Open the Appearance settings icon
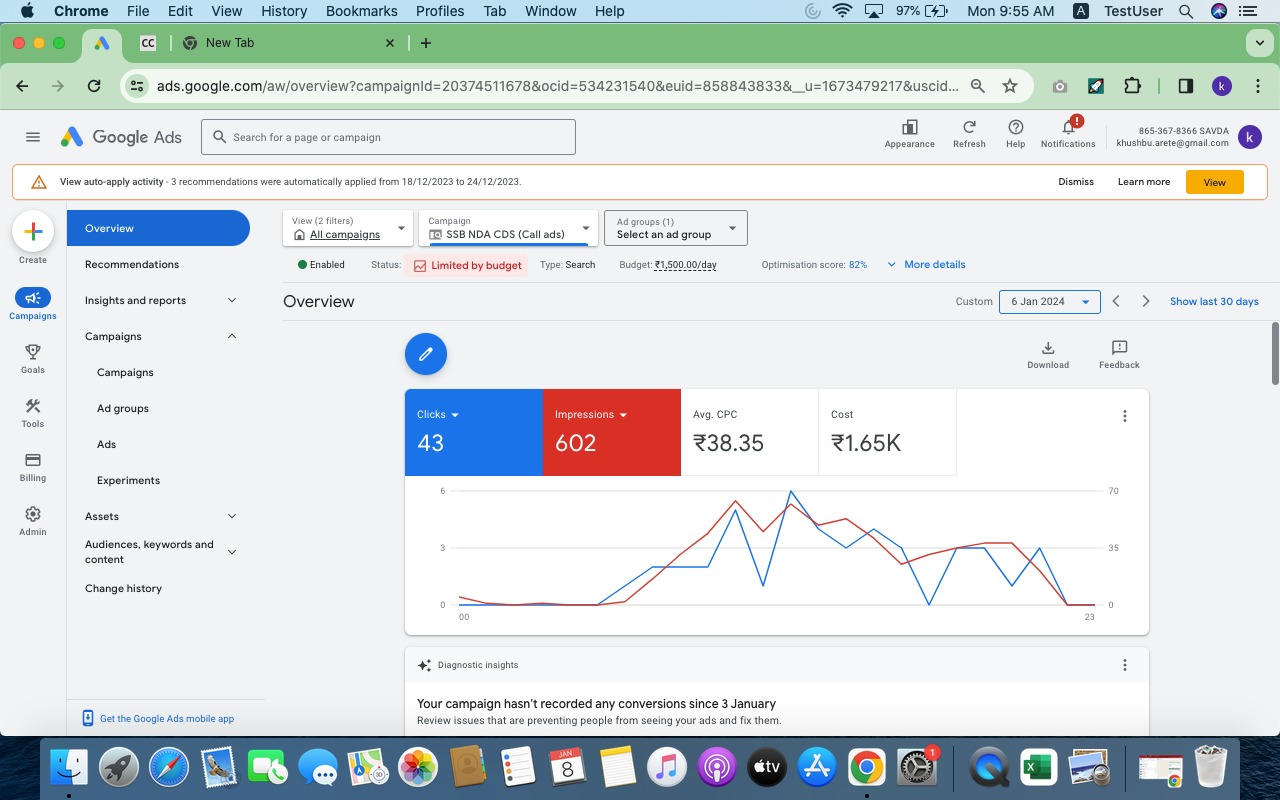 909,128
